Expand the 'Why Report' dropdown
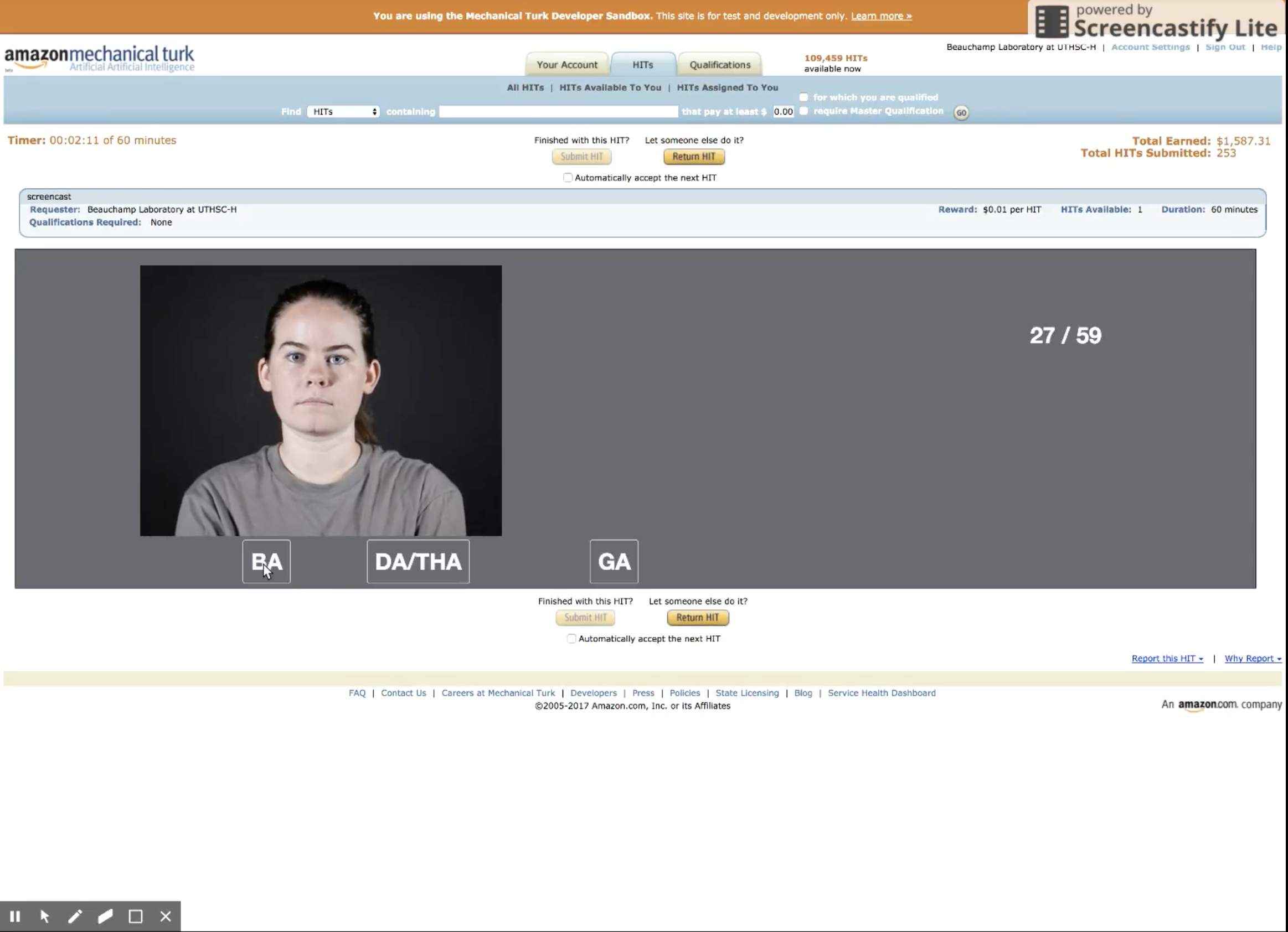 [x=1252, y=659]
